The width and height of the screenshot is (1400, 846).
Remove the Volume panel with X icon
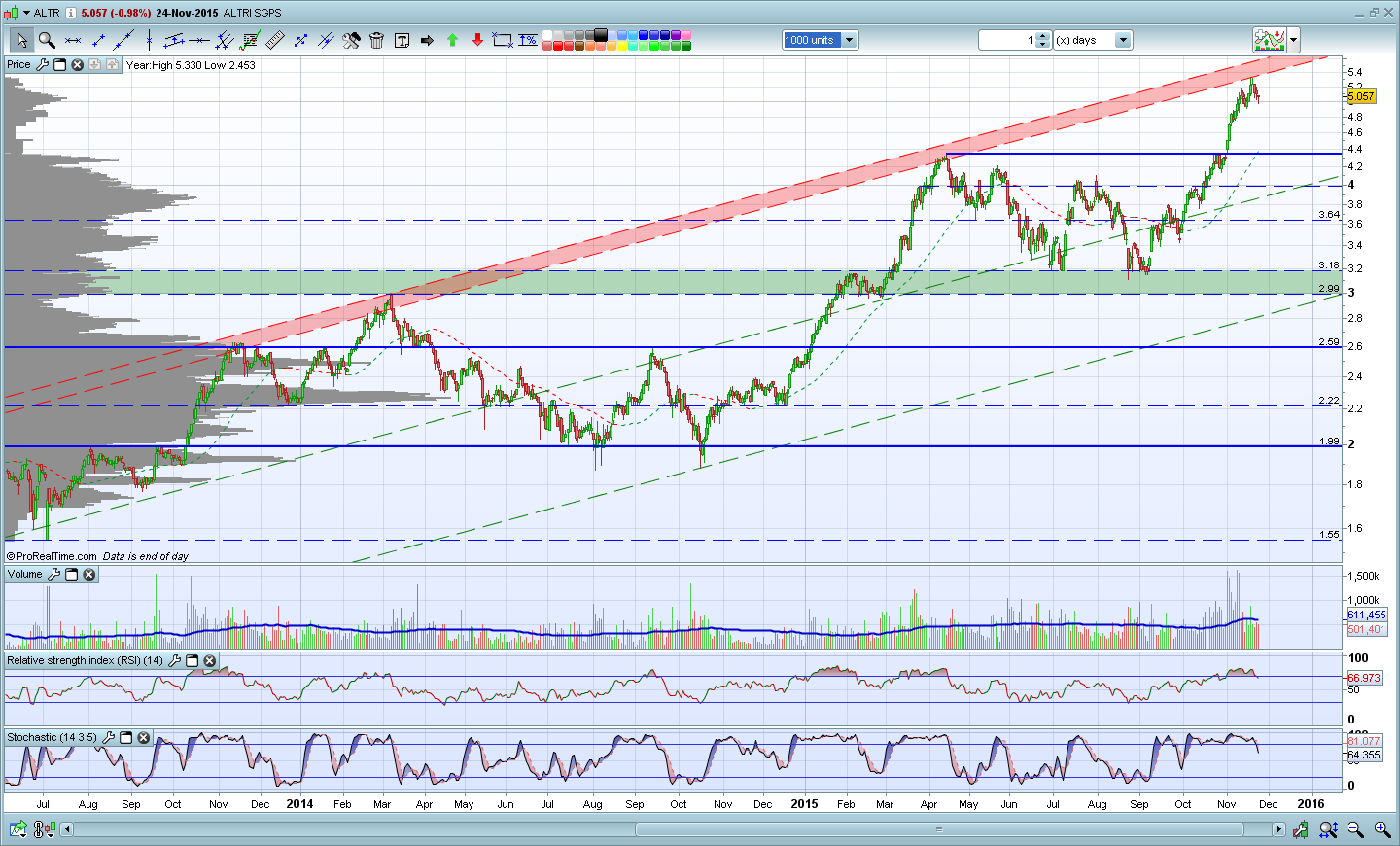pyautogui.click(x=88, y=575)
